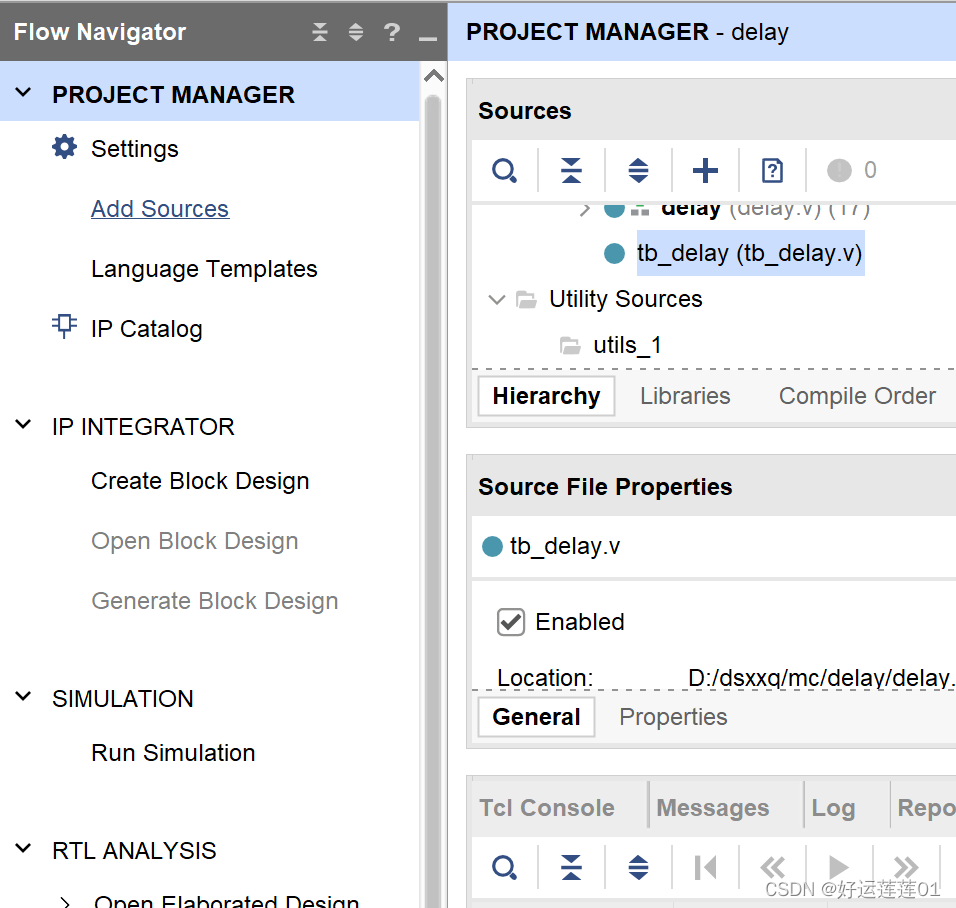The height and width of the screenshot is (908, 956).
Task: Collapse the IP INTEGRATOR section
Action: tap(24, 426)
